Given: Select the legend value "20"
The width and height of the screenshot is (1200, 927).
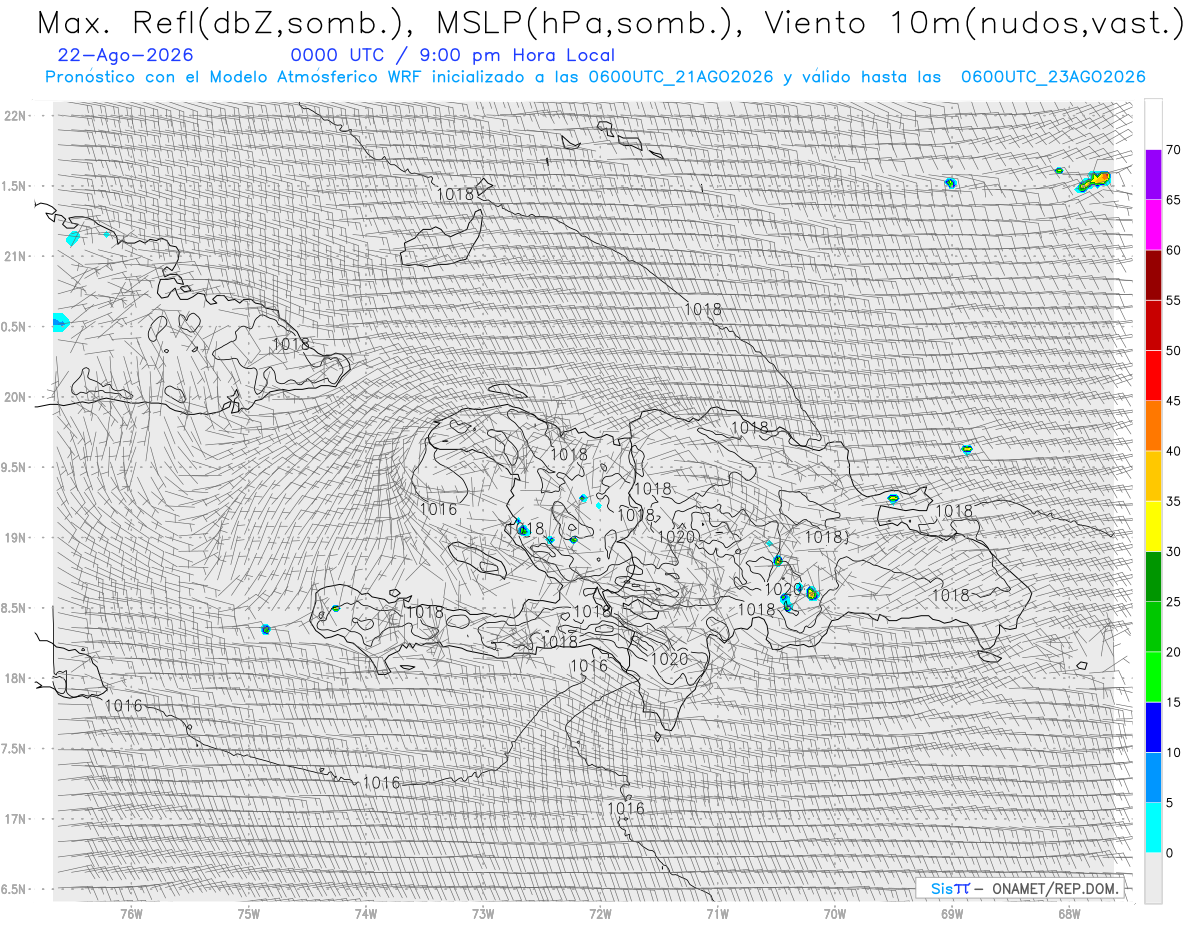Looking at the screenshot, I should (1173, 652).
